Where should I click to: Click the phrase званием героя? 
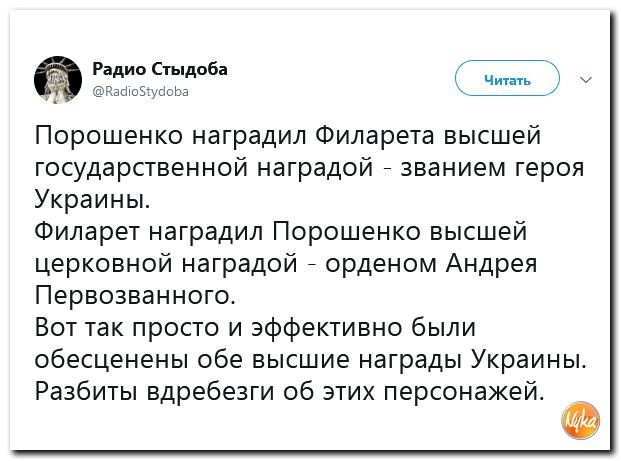493,168
